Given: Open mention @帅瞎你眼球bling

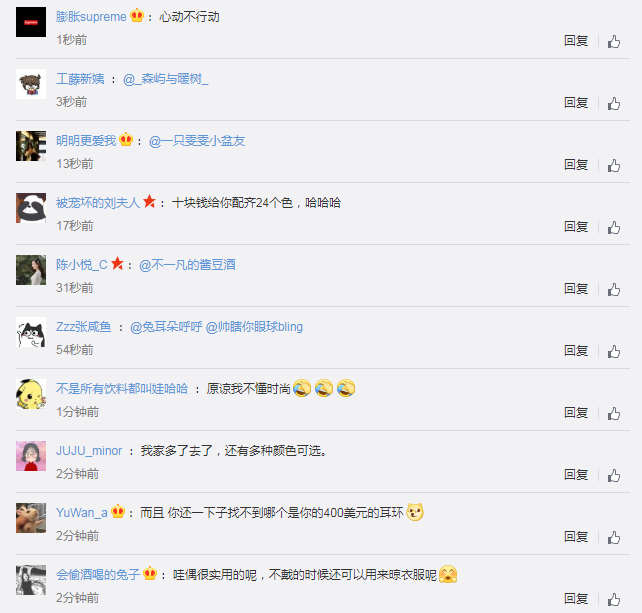Looking at the screenshot, I should point(254,327).
